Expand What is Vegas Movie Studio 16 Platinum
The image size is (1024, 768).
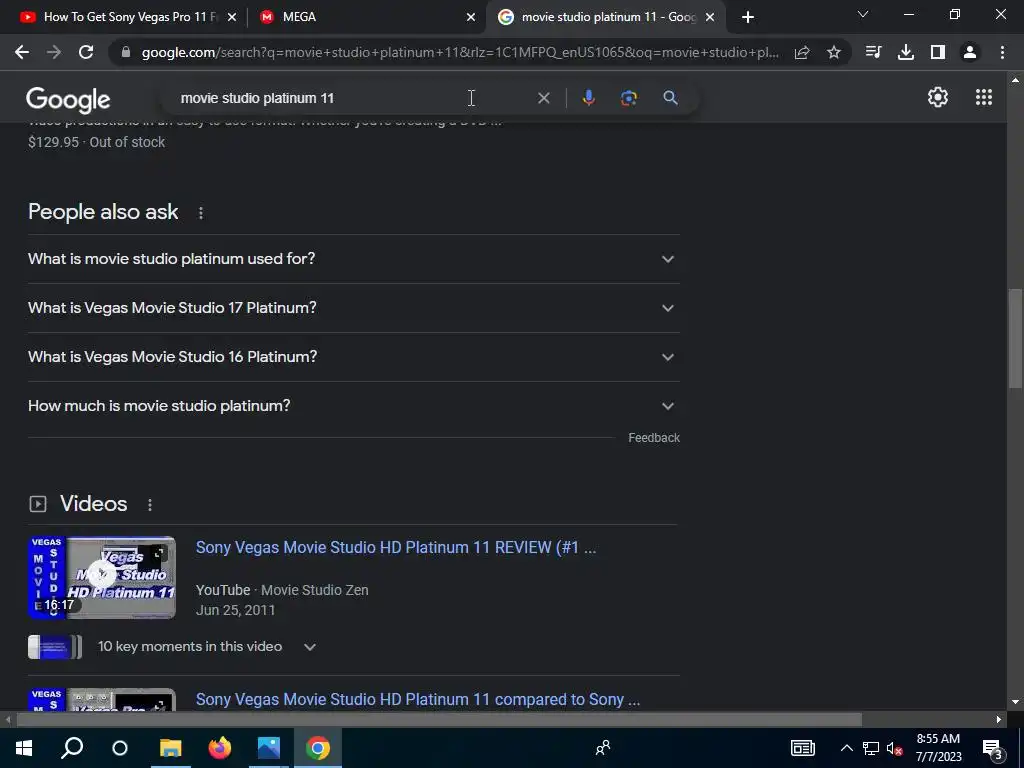click(x=353, y=357)
